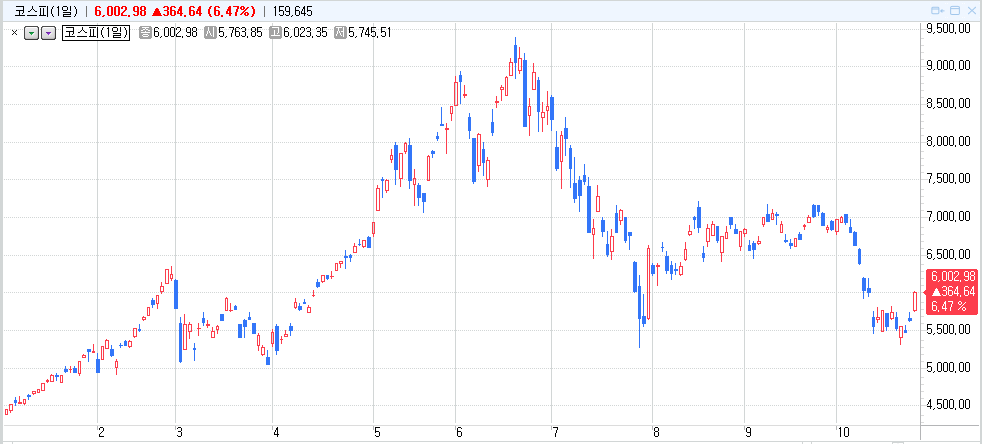Click month 8 on the time axis
The width and height of the screenshot is (982, 444).
click(x=656, y=432)
